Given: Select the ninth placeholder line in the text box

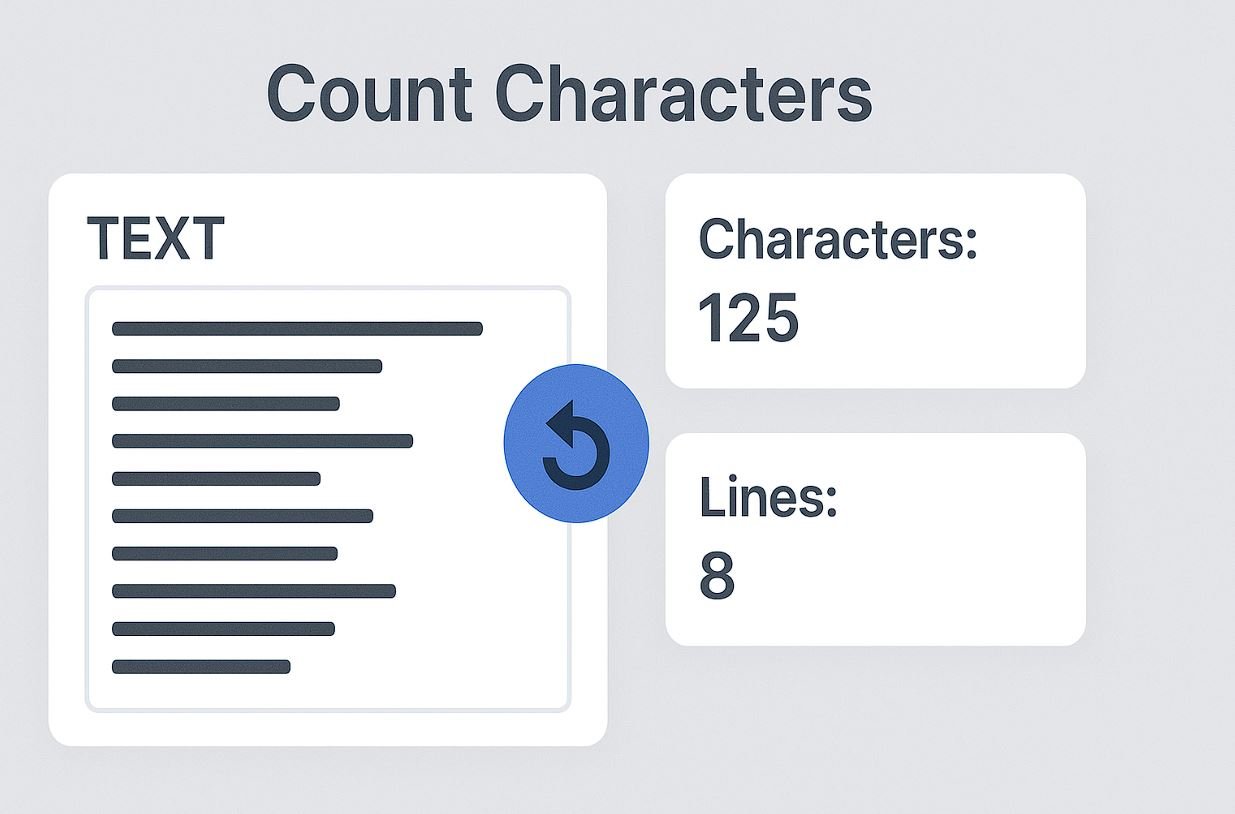Looking at the screenshot, I should [223, 629].
